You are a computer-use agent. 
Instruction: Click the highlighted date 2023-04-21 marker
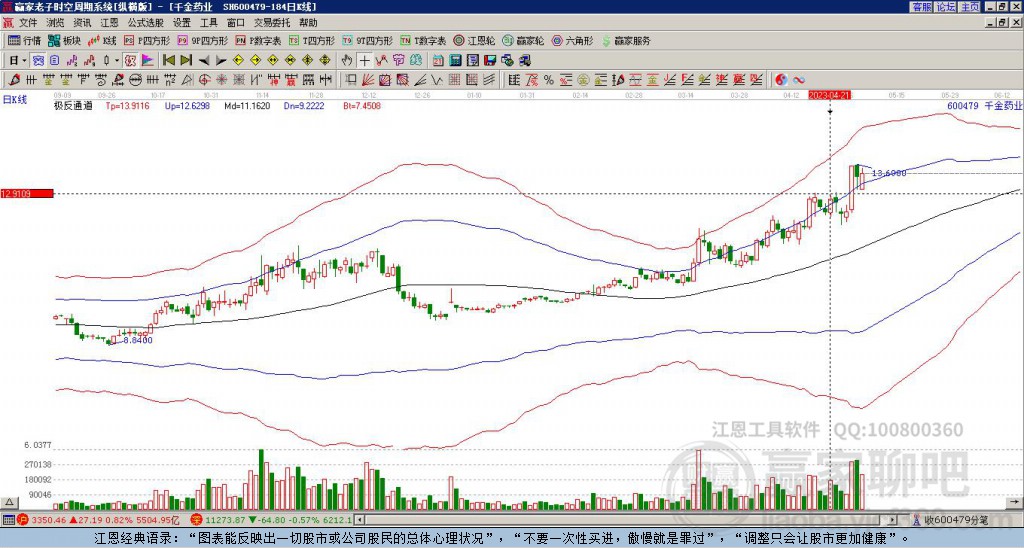tap(829, 95)
